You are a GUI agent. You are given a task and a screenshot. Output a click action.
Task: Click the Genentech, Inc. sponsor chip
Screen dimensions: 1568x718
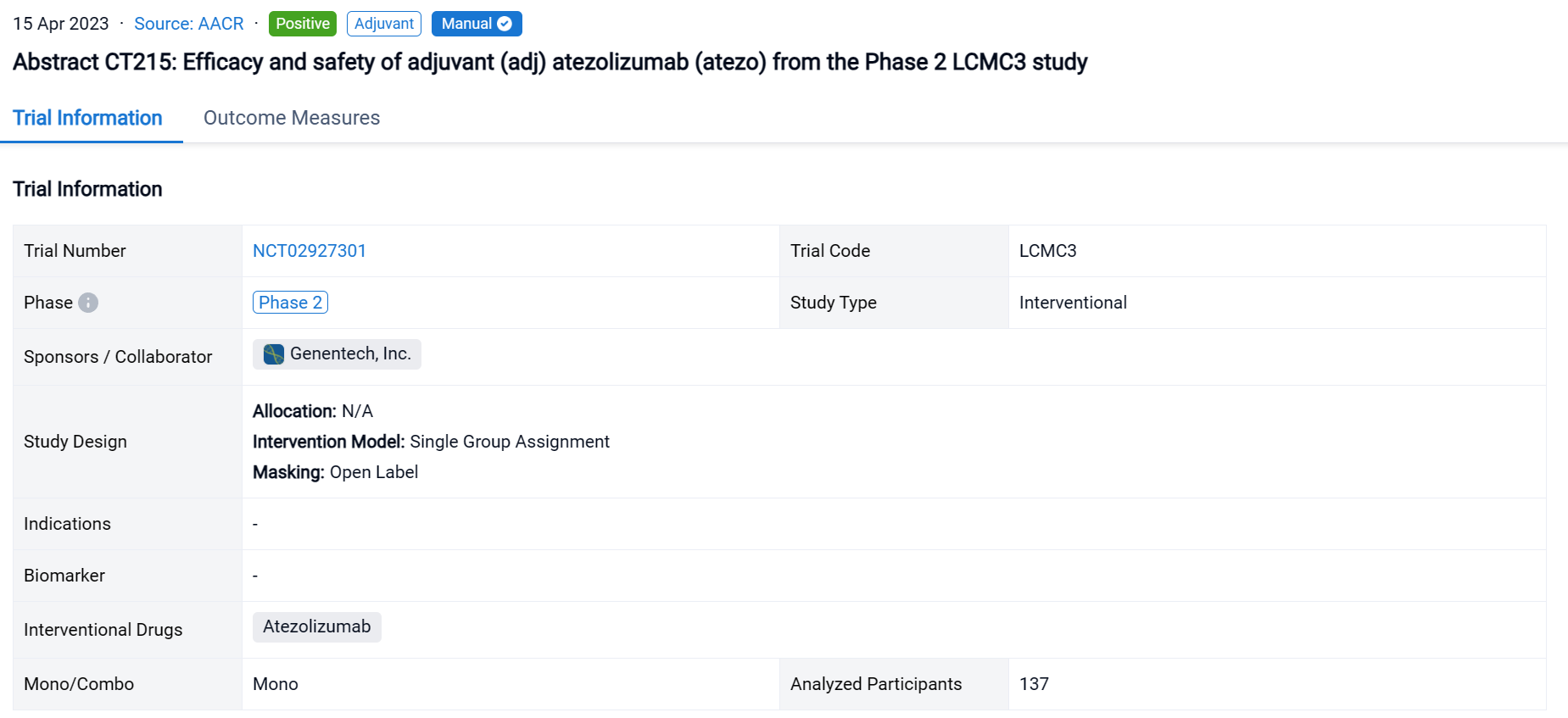click(x=349, y=354)
